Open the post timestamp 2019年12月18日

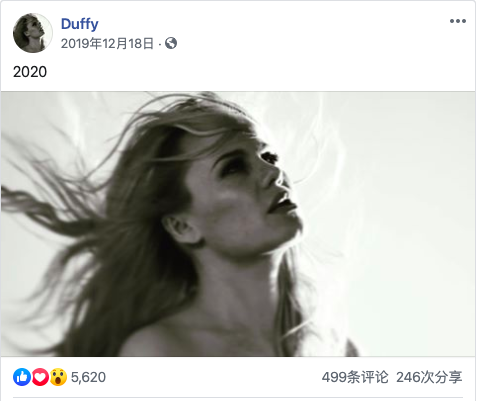pyautogui.click(x=107, y=43)
